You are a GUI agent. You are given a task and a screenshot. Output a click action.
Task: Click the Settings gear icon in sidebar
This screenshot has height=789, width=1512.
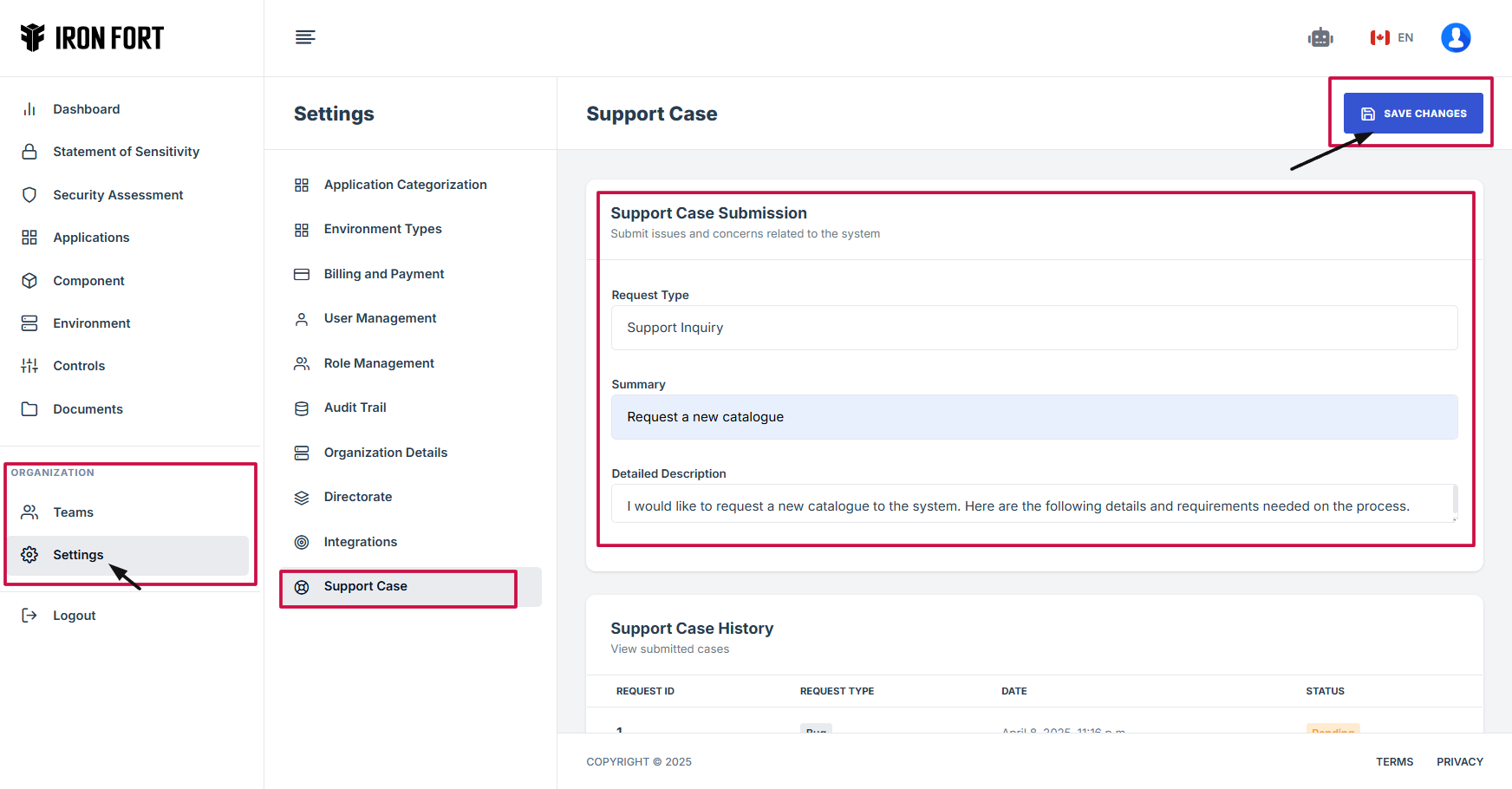coord(29,555)
